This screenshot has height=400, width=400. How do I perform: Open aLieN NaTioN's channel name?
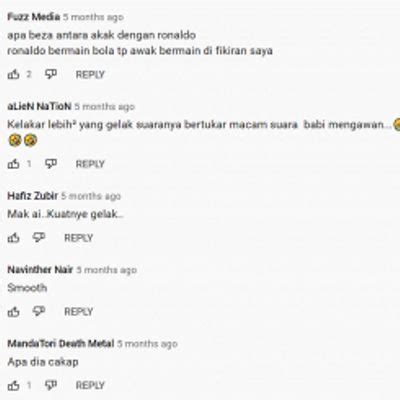39,106
